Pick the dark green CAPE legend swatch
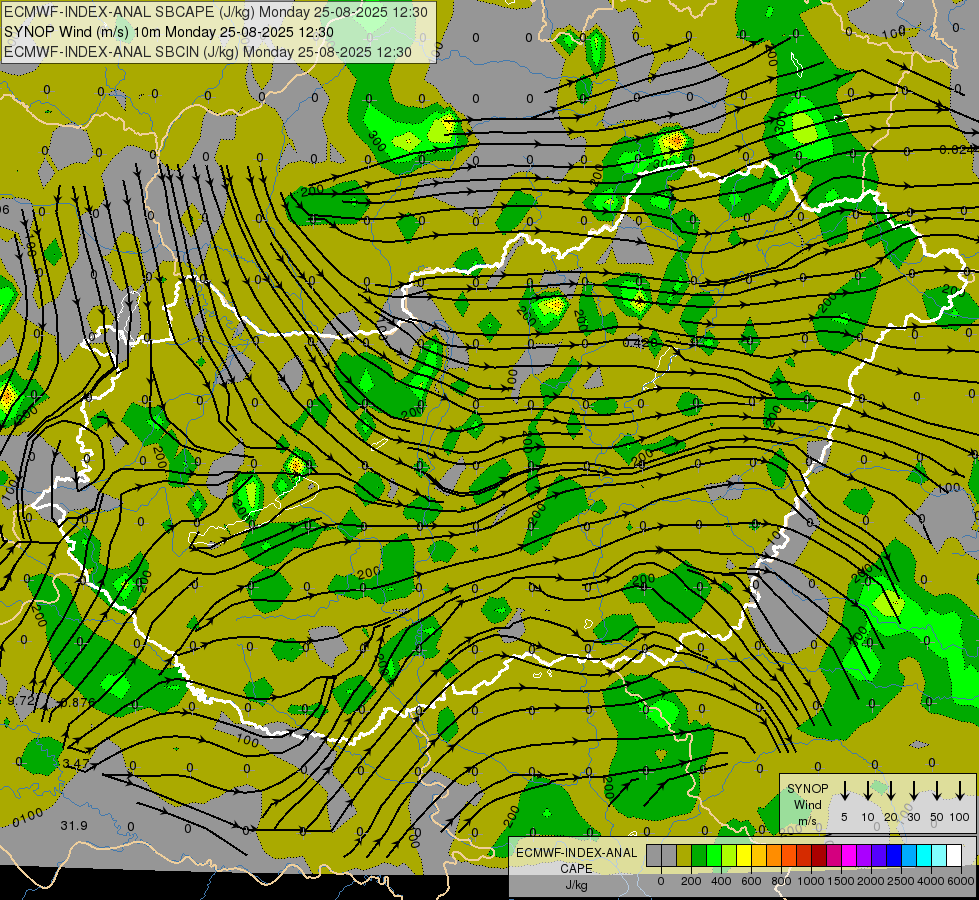 click(699, 855)
